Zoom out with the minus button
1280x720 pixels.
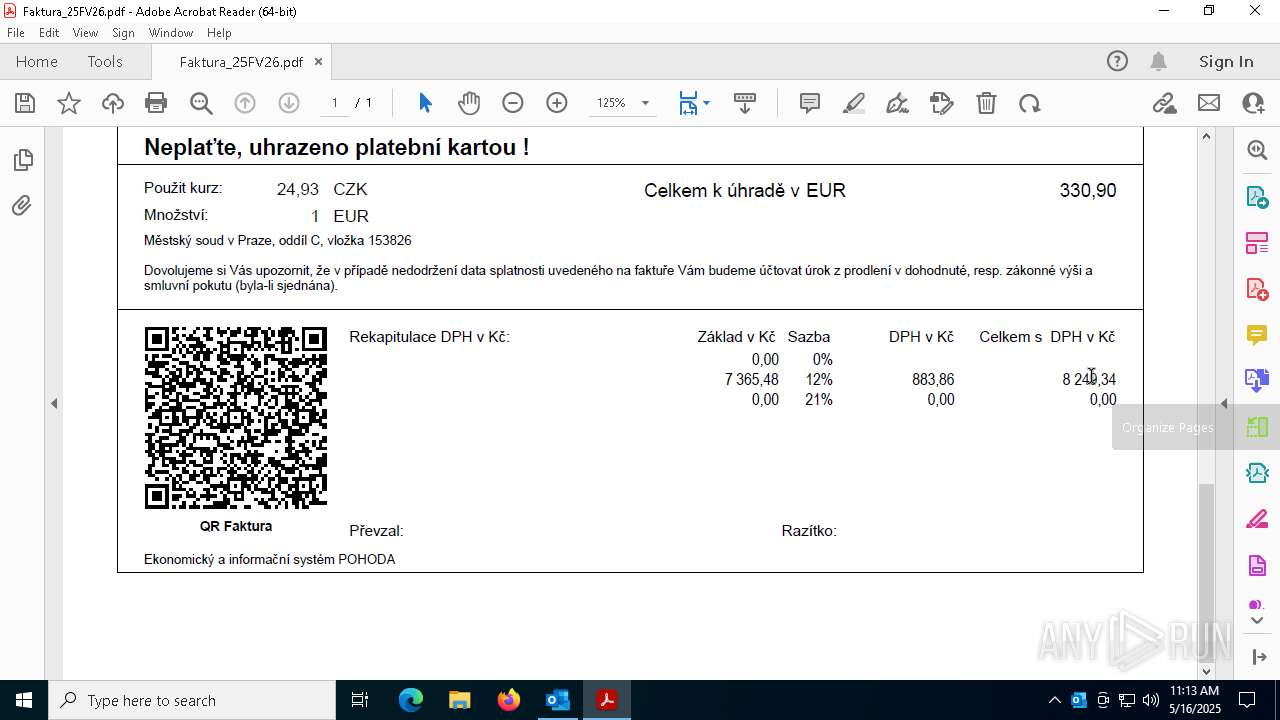coord(513,103)
